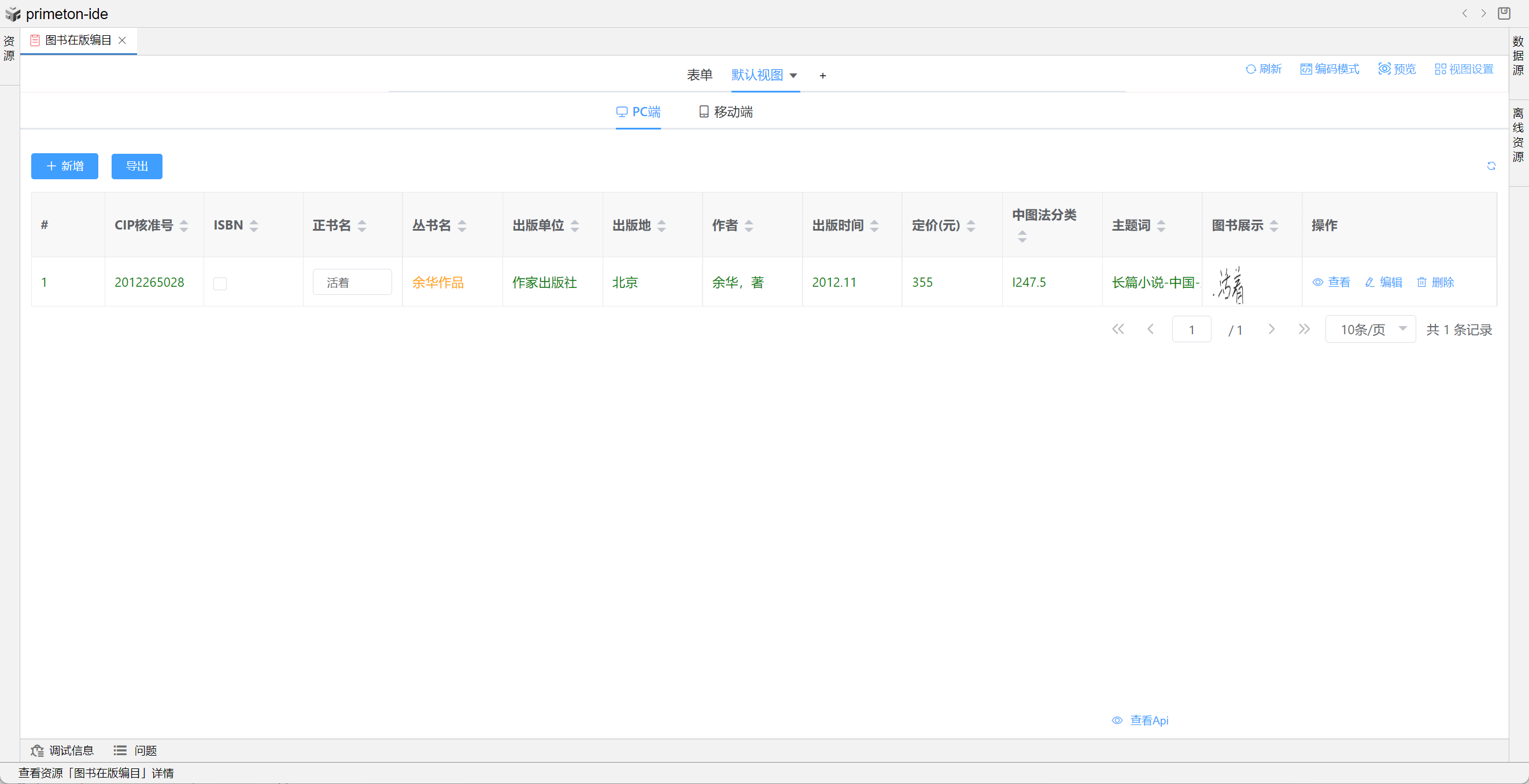Click the save icon in title bar
Image resolution: width=1529 pixels, height=784 pixels.
click(x=1504, y=13)
